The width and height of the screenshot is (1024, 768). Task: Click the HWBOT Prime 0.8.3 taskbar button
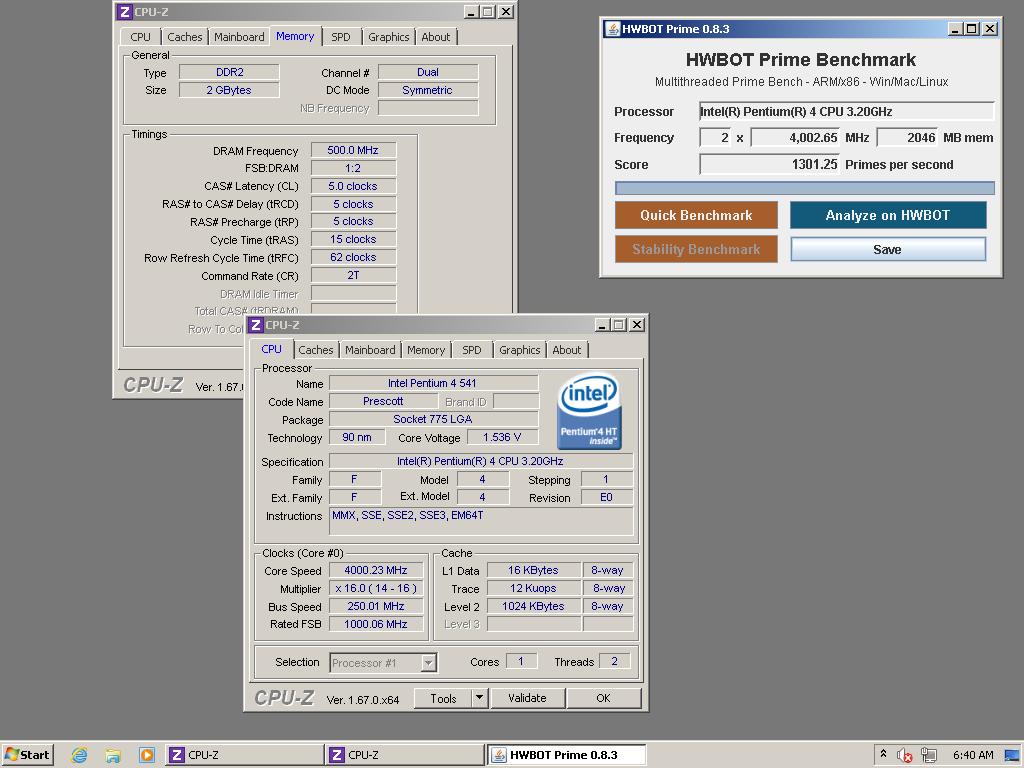(x=566, y=755)
